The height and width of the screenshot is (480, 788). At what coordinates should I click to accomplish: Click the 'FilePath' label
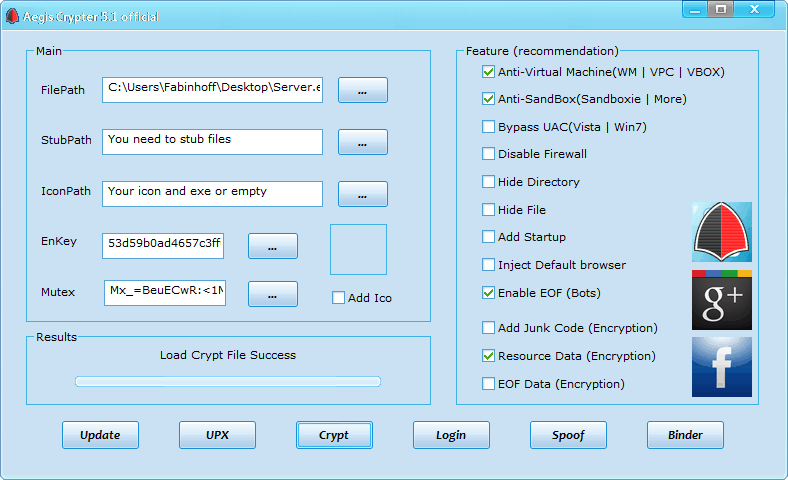pyautogui.click(x=63, y=90)
